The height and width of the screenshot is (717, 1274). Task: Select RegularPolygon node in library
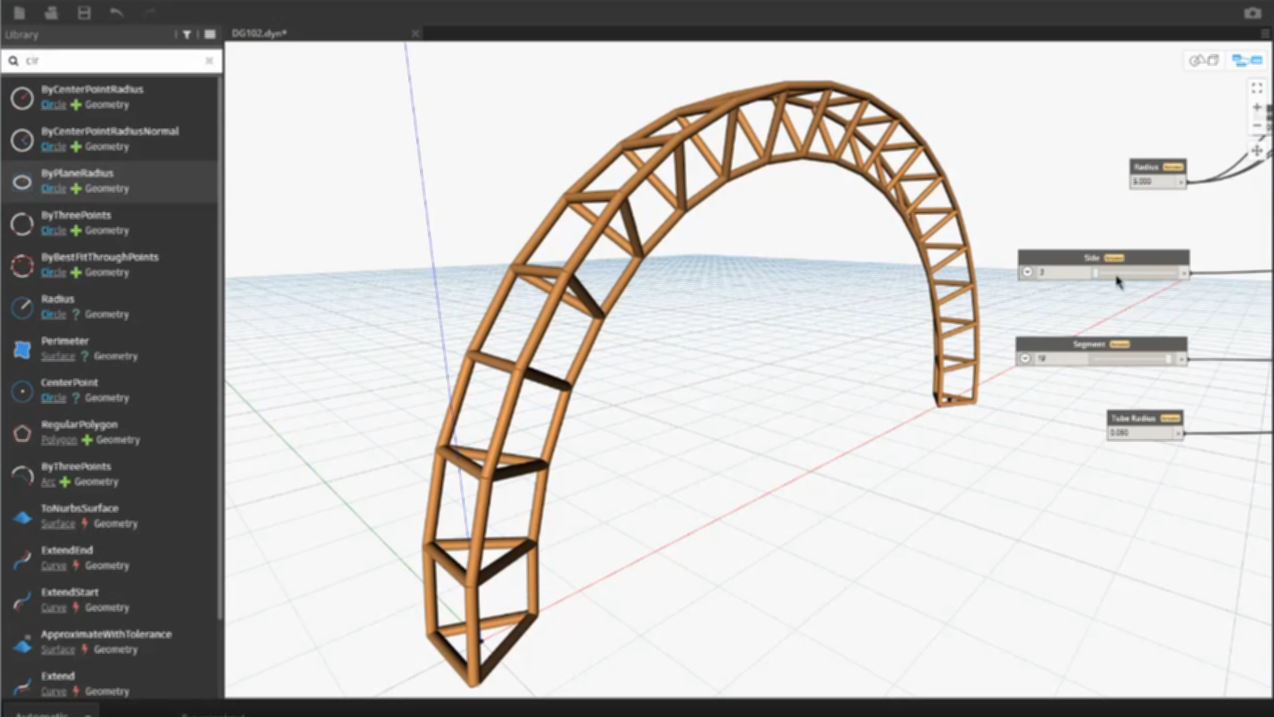(79, 425)
